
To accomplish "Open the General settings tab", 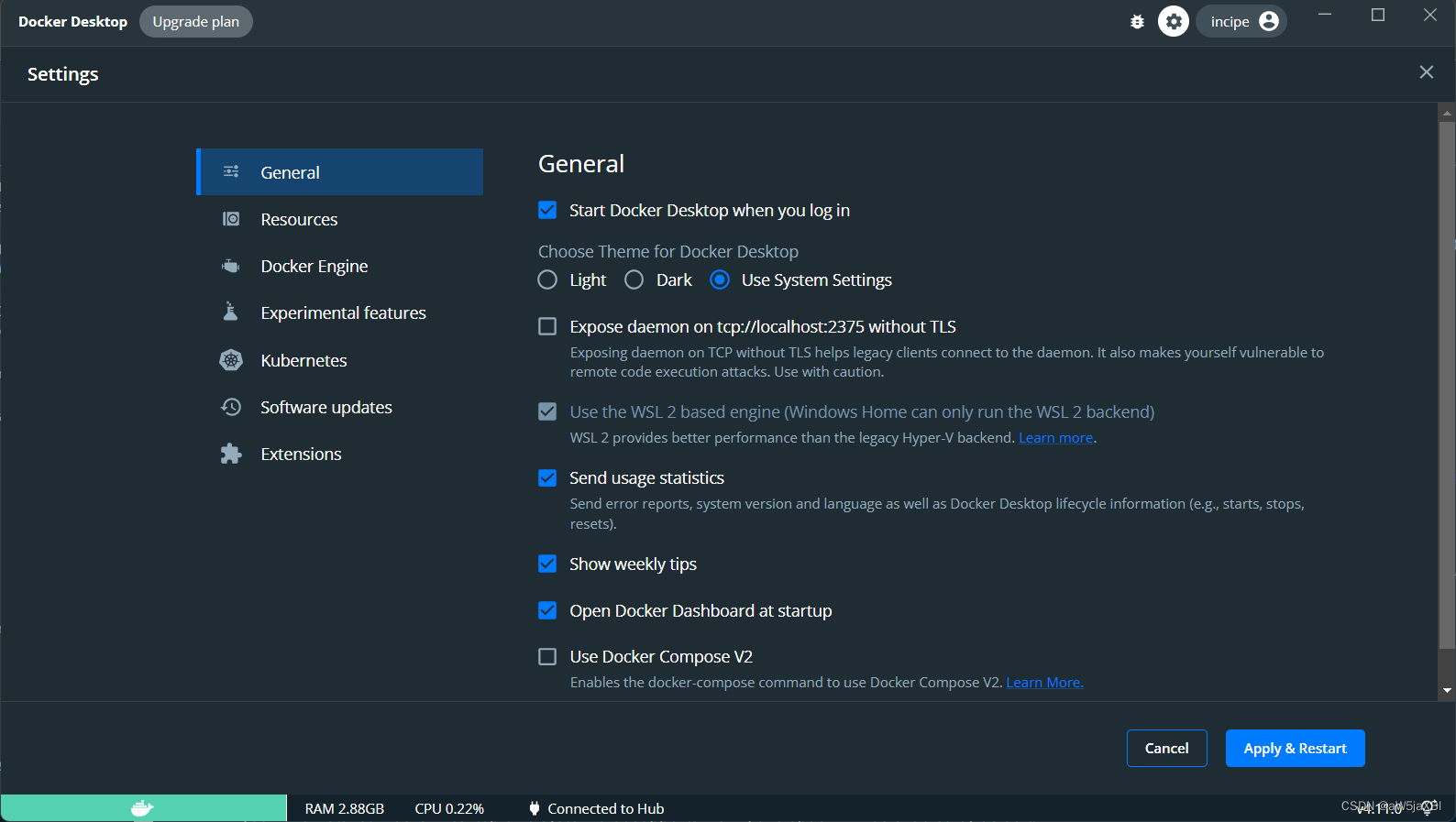I will 340,172.
